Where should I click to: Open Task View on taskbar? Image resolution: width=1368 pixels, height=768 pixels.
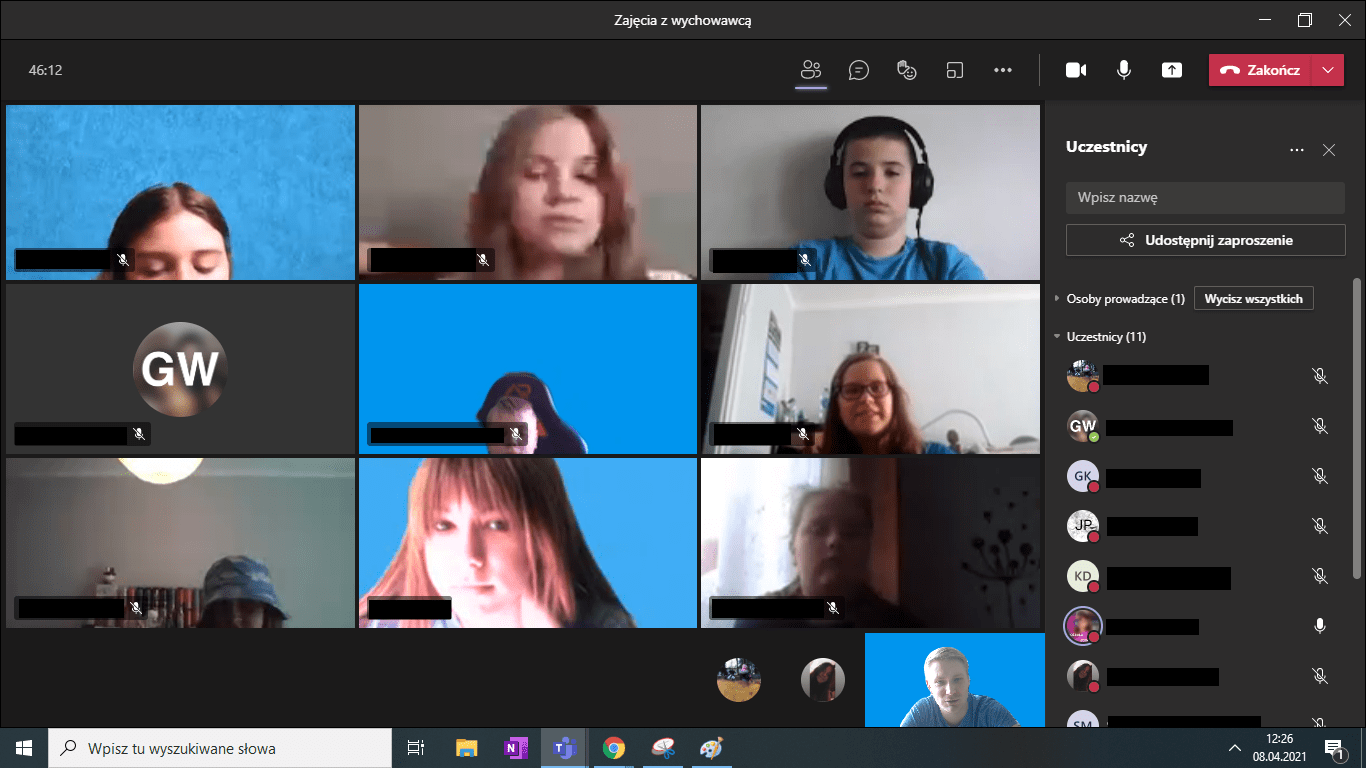[417, 748]
